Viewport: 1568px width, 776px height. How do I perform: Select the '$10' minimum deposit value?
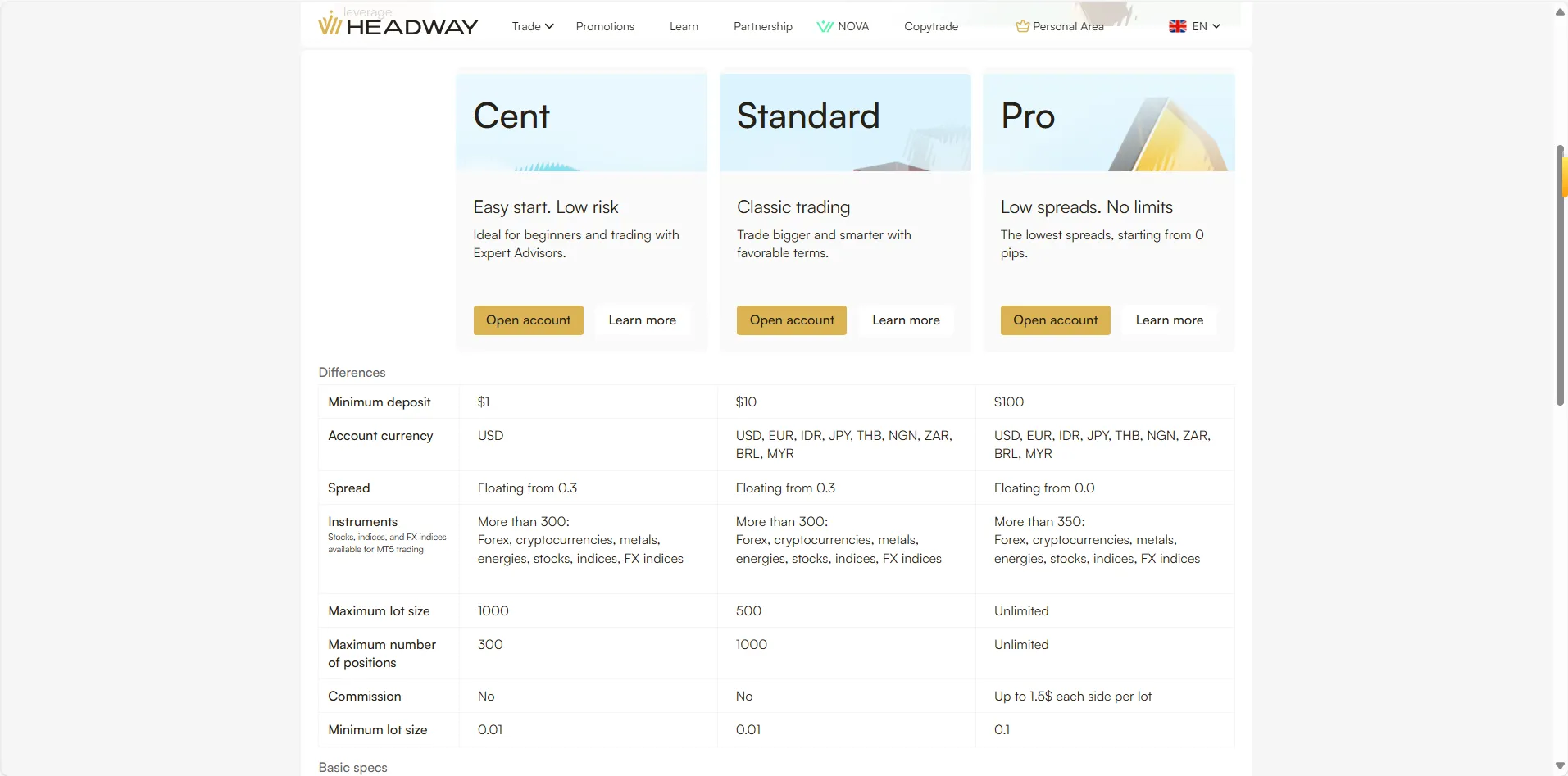click(x=746, y=402)
